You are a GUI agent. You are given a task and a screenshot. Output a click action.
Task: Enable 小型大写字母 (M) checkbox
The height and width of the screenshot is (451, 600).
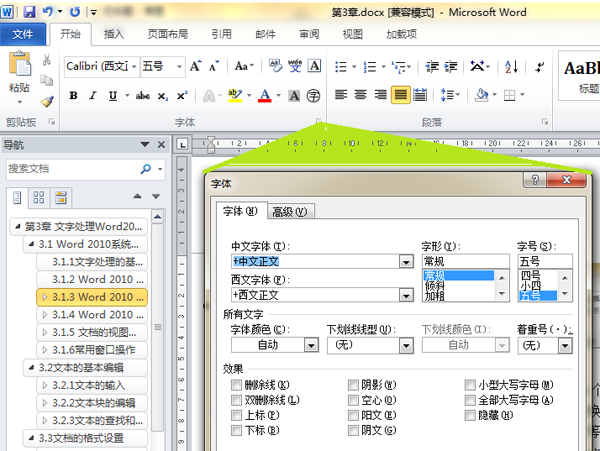pyautogui.click(x=470, y=384)
